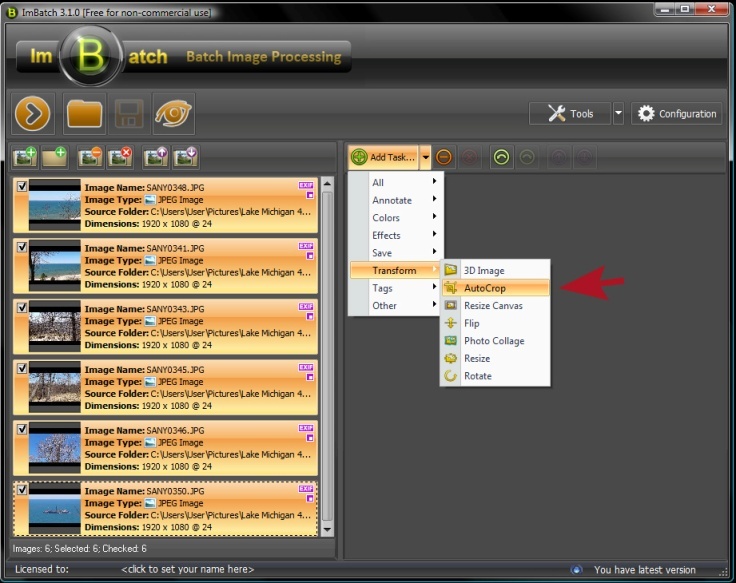Uncheck the SANY0346.JPG image checkbox
736x583 pixels.
22,429
